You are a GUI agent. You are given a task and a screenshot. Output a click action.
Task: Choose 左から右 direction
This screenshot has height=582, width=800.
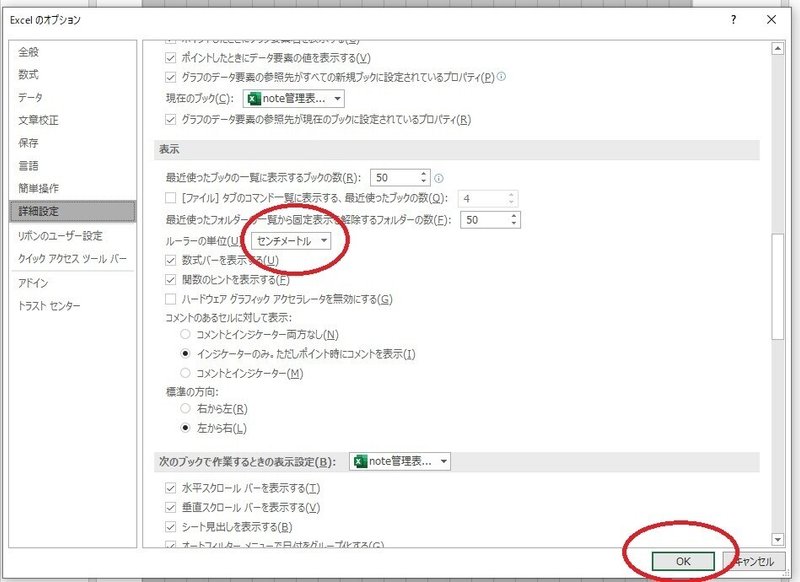tap(185, 427)
